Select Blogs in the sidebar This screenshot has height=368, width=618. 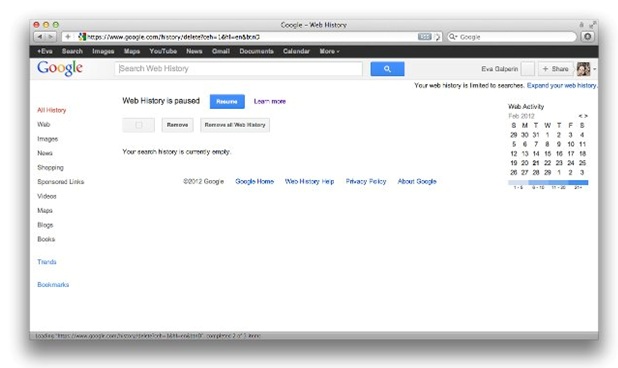click(x=45, y=225)
